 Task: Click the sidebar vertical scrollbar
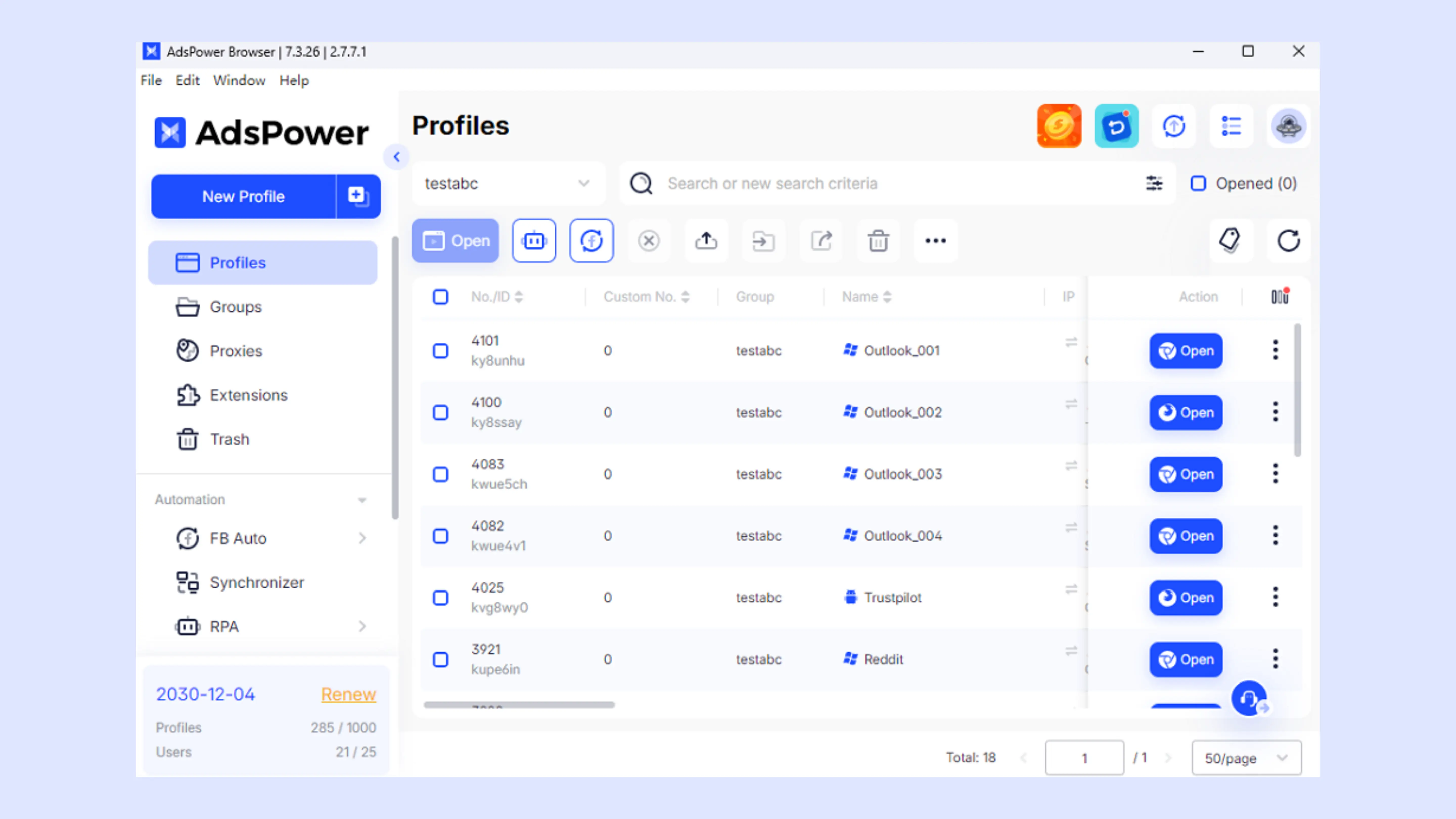[x=395, y=378]
